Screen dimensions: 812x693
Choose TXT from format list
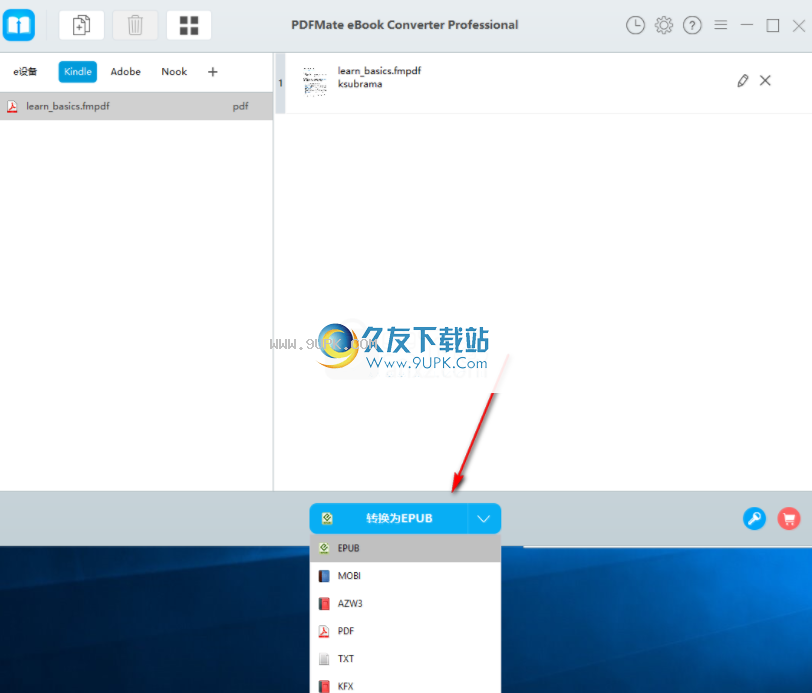point(405,659)
